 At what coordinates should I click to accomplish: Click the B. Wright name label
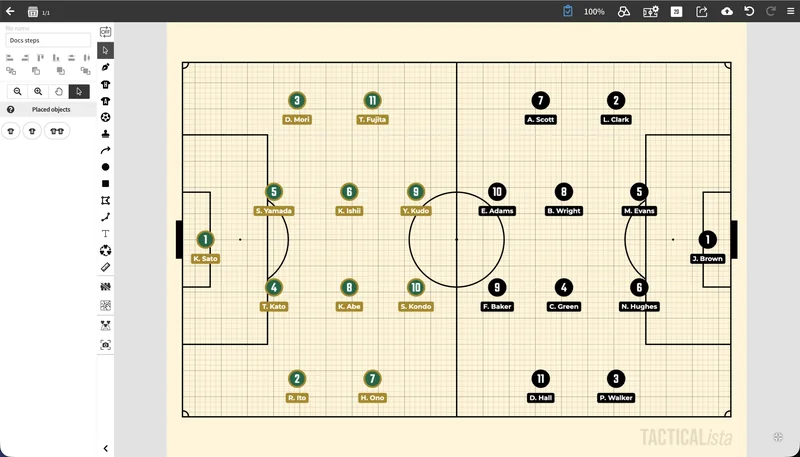click(x=564, y=211)
